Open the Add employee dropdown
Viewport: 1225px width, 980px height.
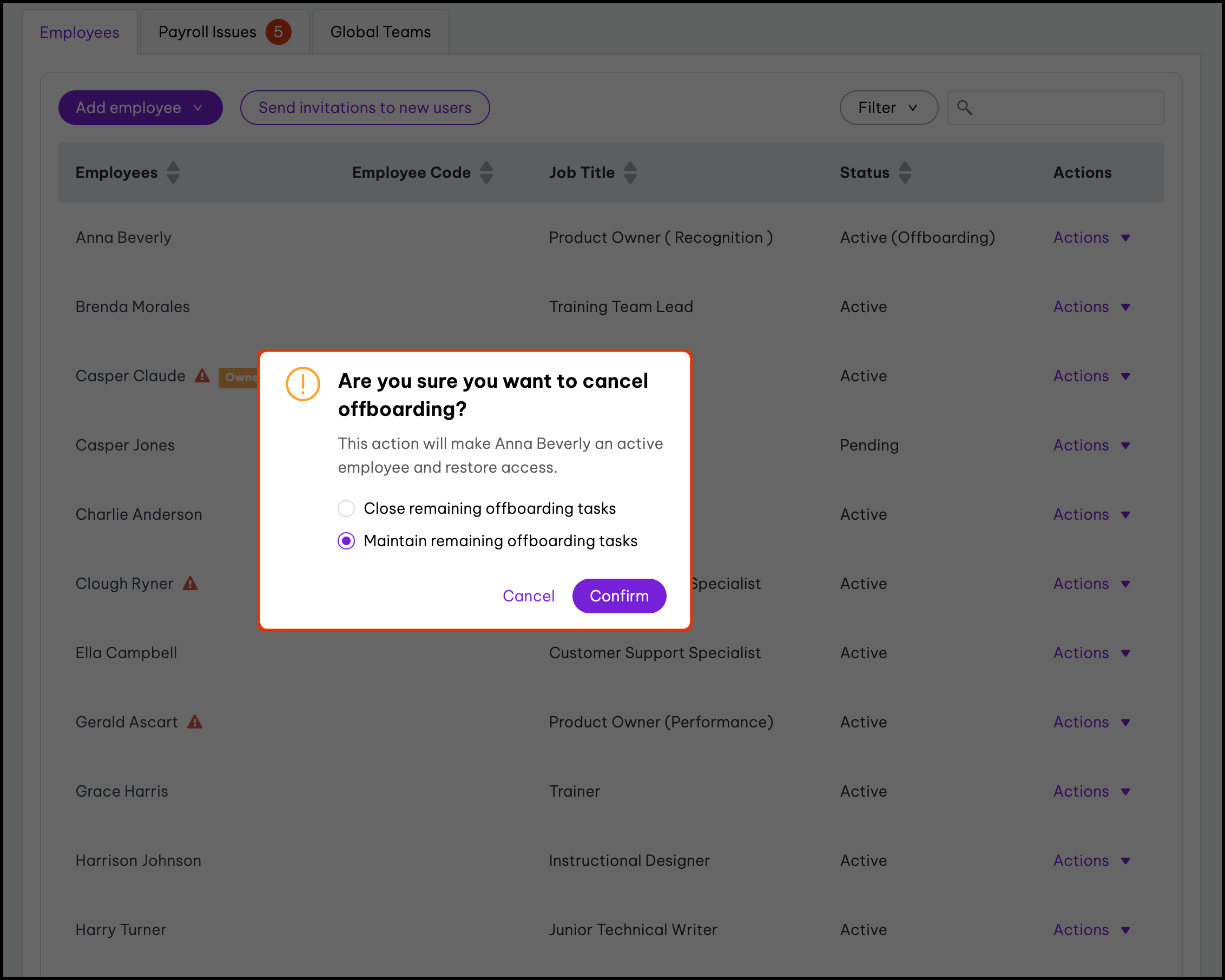coord(140,107)
